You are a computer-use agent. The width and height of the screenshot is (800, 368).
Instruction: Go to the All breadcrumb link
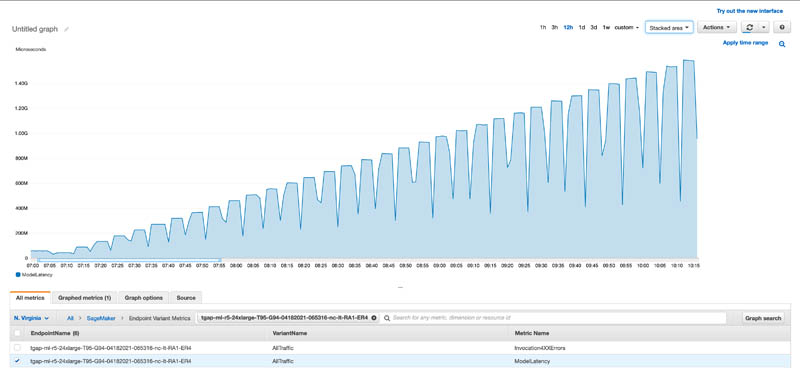70,318
